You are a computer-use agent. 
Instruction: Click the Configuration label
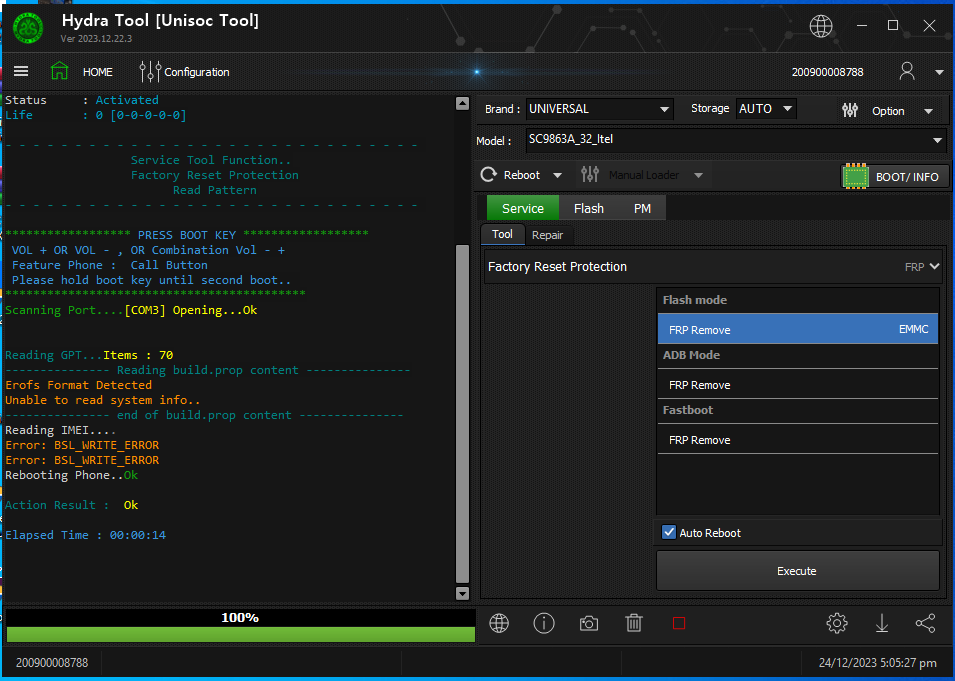pyautogui.click(x=197, y=72)
